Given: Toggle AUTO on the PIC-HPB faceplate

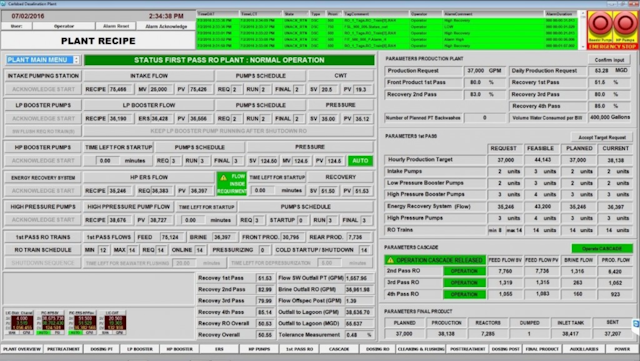Looking at the screenshot, I should 43,333.
